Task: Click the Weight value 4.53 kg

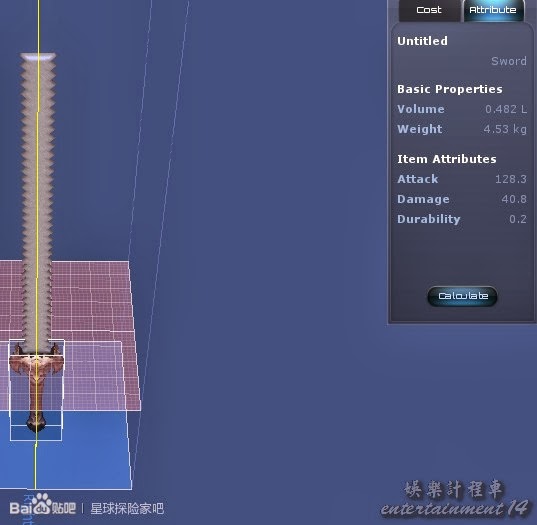Action: (505, 129)
